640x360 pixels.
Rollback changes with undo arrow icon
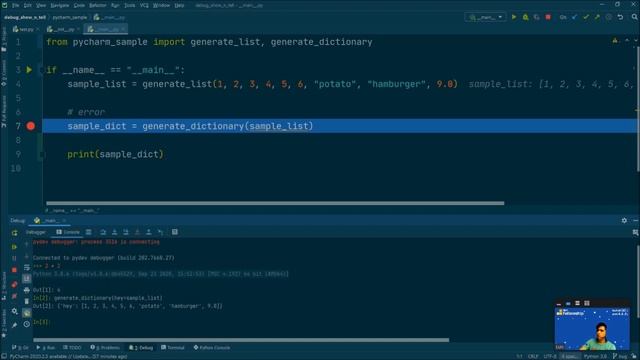[x=620, y=17]
